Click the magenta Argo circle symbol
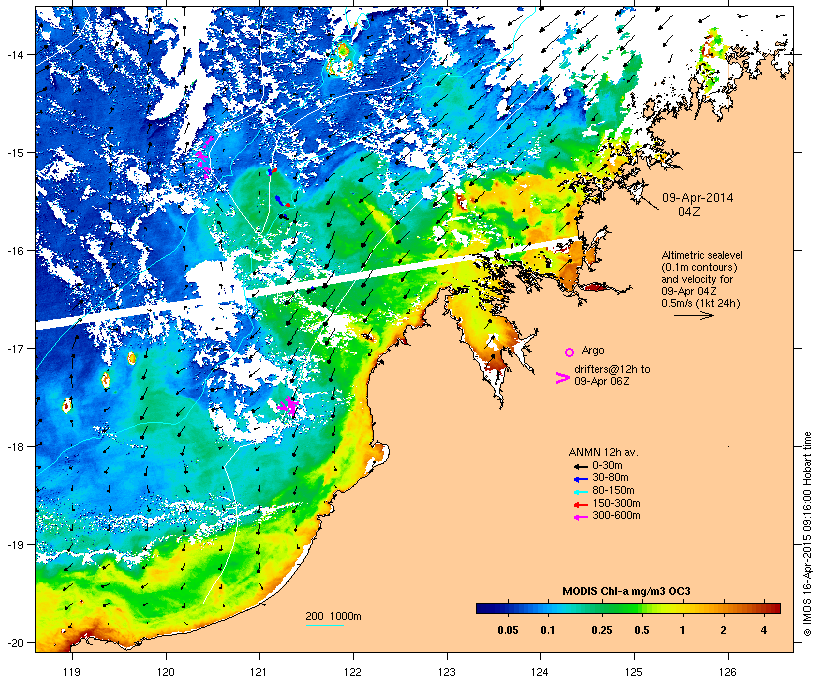The height and width of the screenshot is (680, 820). pos(569,352)
